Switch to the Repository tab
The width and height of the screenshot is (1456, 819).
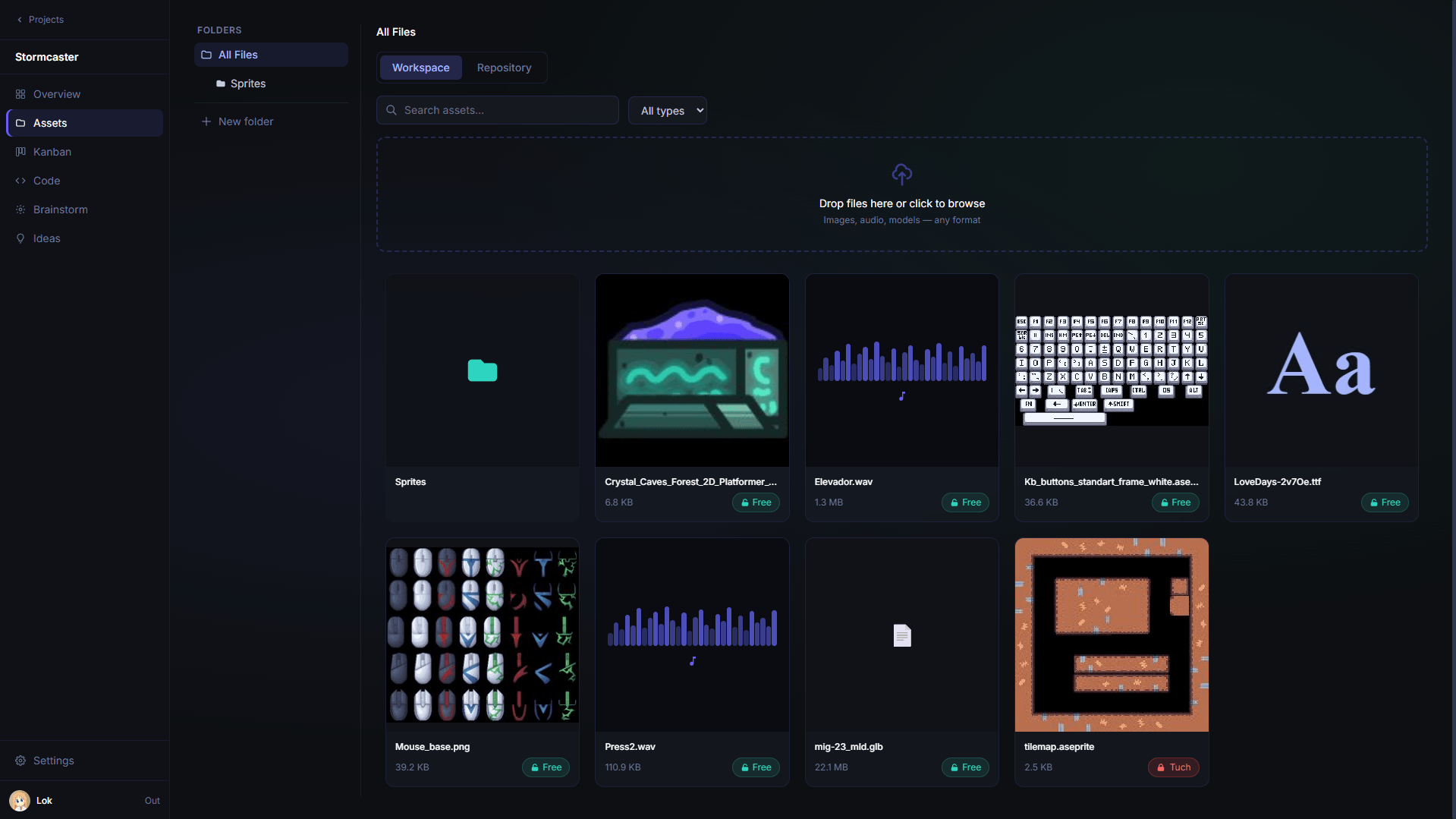point(504,68)
